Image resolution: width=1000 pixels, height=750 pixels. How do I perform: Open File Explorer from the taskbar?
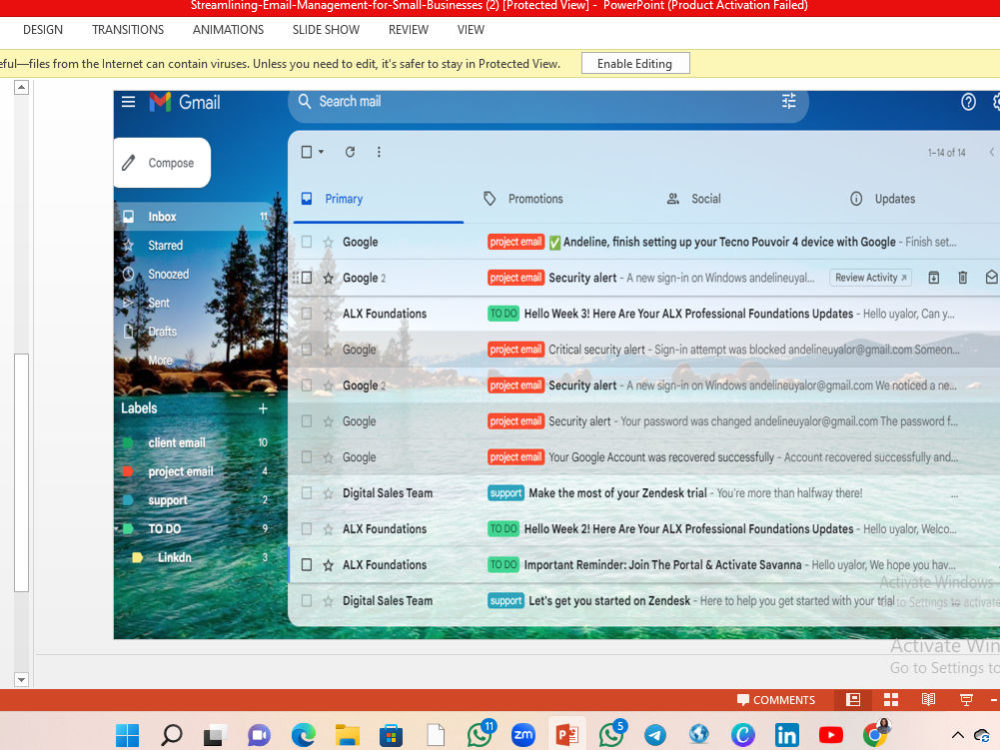(348, 735)
